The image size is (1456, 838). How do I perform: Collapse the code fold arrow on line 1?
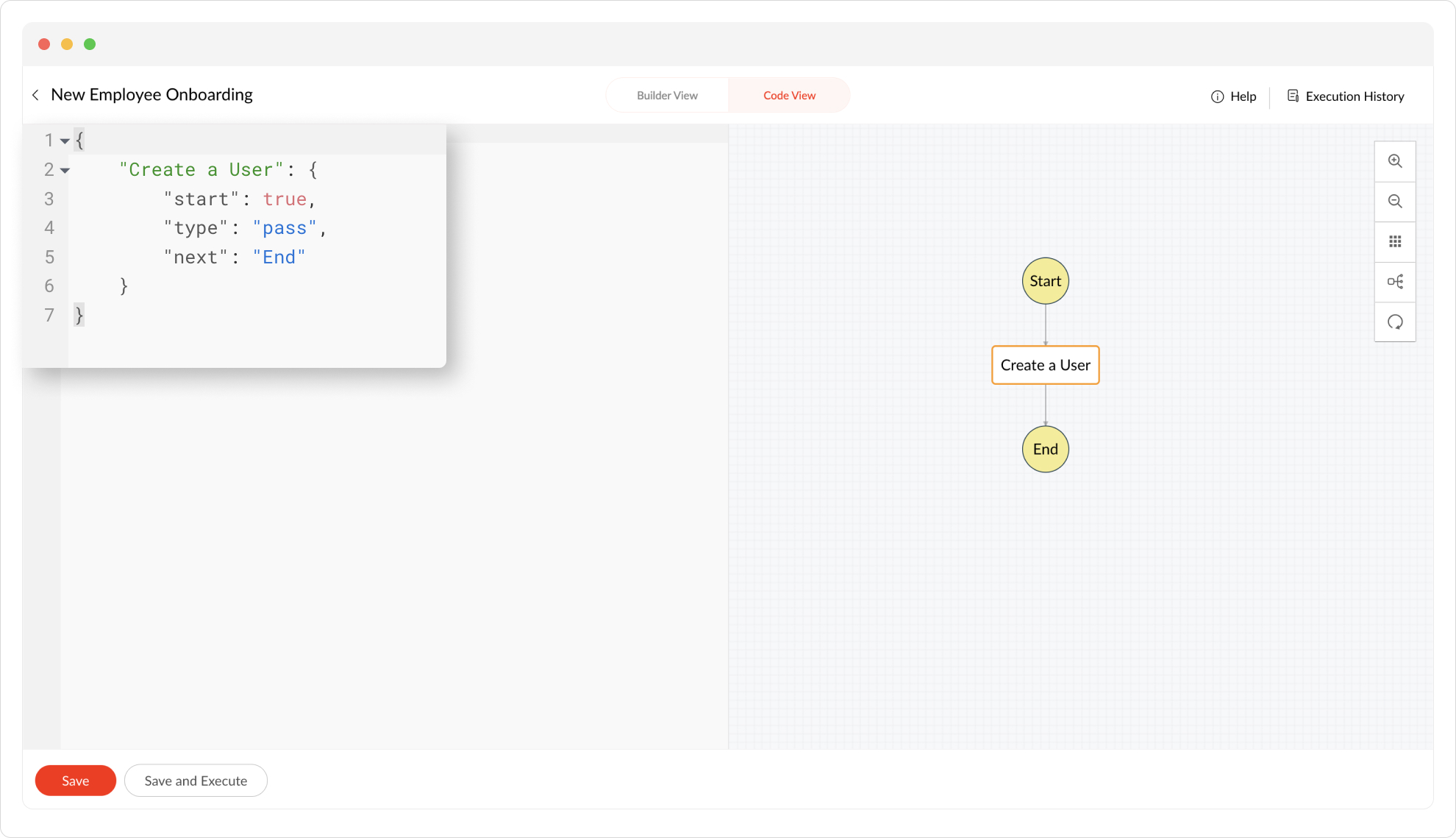point(65,141)
